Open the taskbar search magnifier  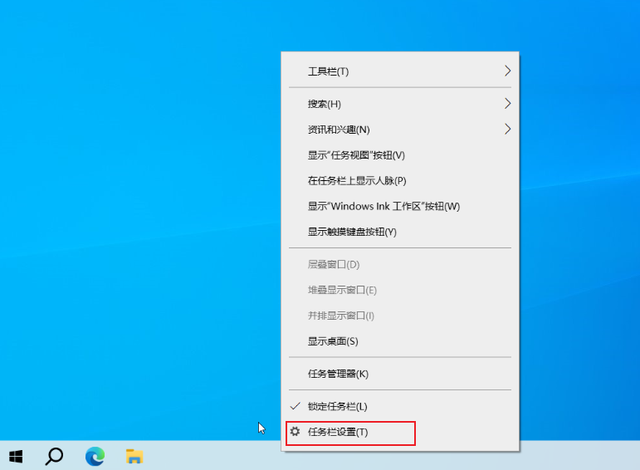[x=54, y=457]
